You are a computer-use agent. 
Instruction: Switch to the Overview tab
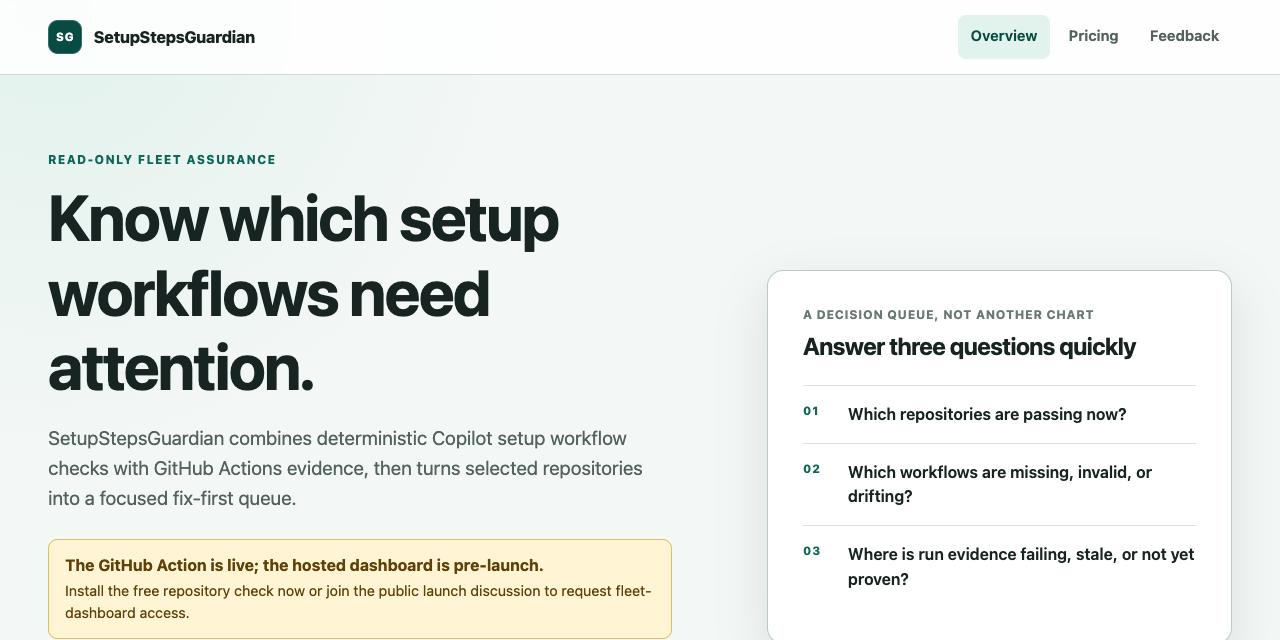pyautogui.click(x=1004, y=37)
